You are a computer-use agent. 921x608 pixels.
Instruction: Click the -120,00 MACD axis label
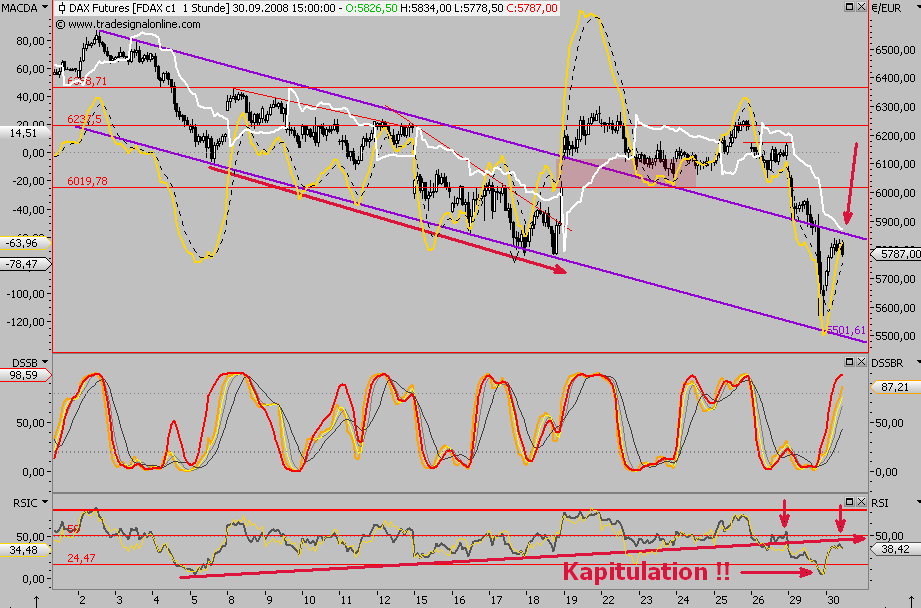click(x=26, y=322)
